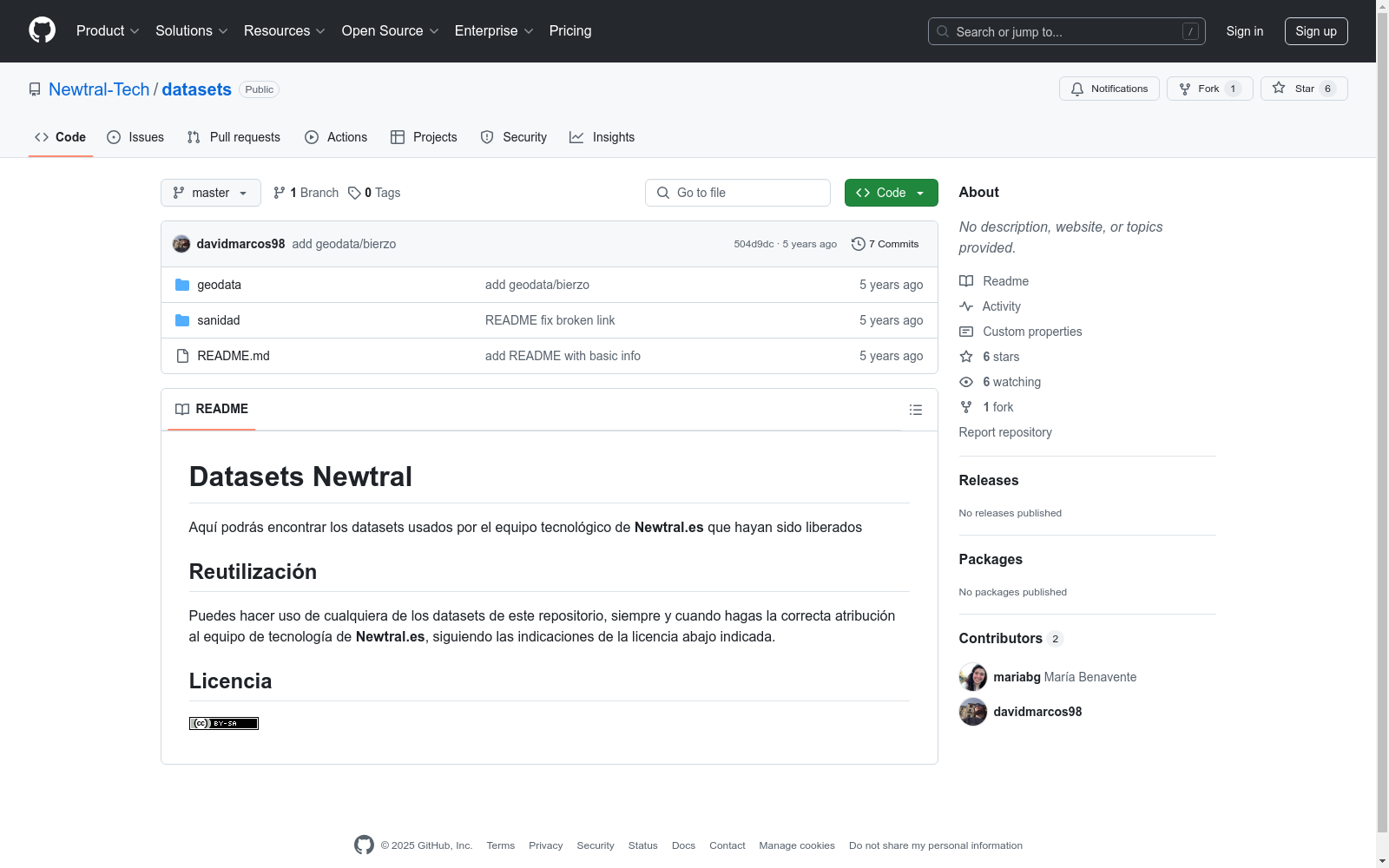View the 1 fork link
This screenshot has height=868, width=1389.
click(986, 407)
